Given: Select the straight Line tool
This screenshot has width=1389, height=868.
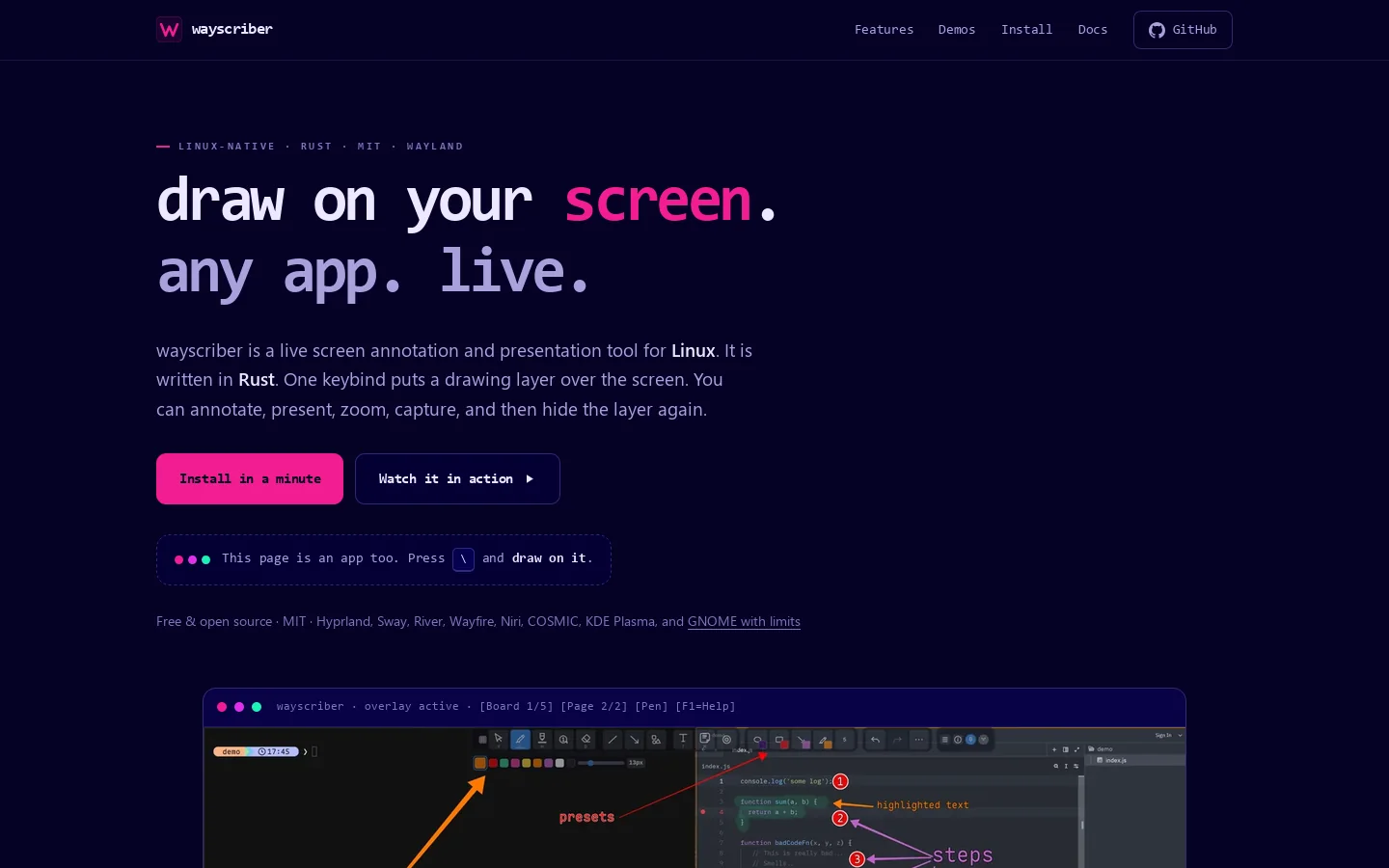Looking at the screenshot, I should click(613, 740).
